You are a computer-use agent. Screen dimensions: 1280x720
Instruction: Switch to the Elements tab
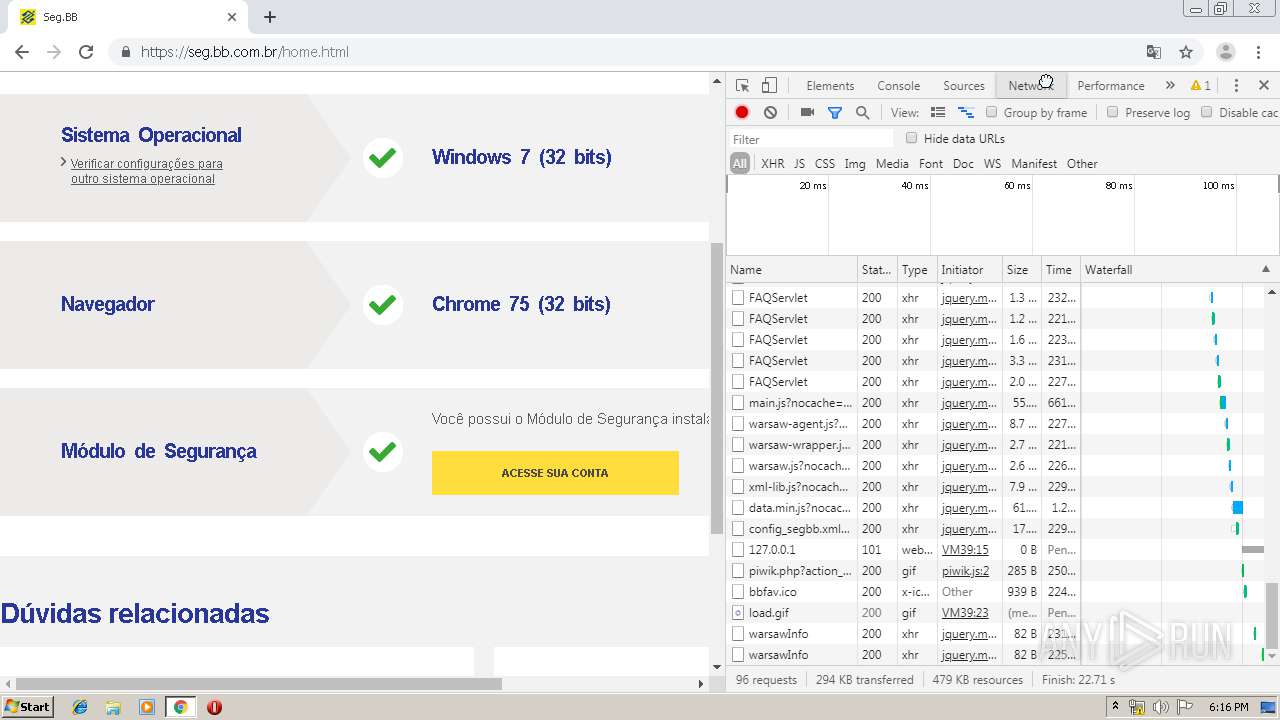tap(830, 86)
